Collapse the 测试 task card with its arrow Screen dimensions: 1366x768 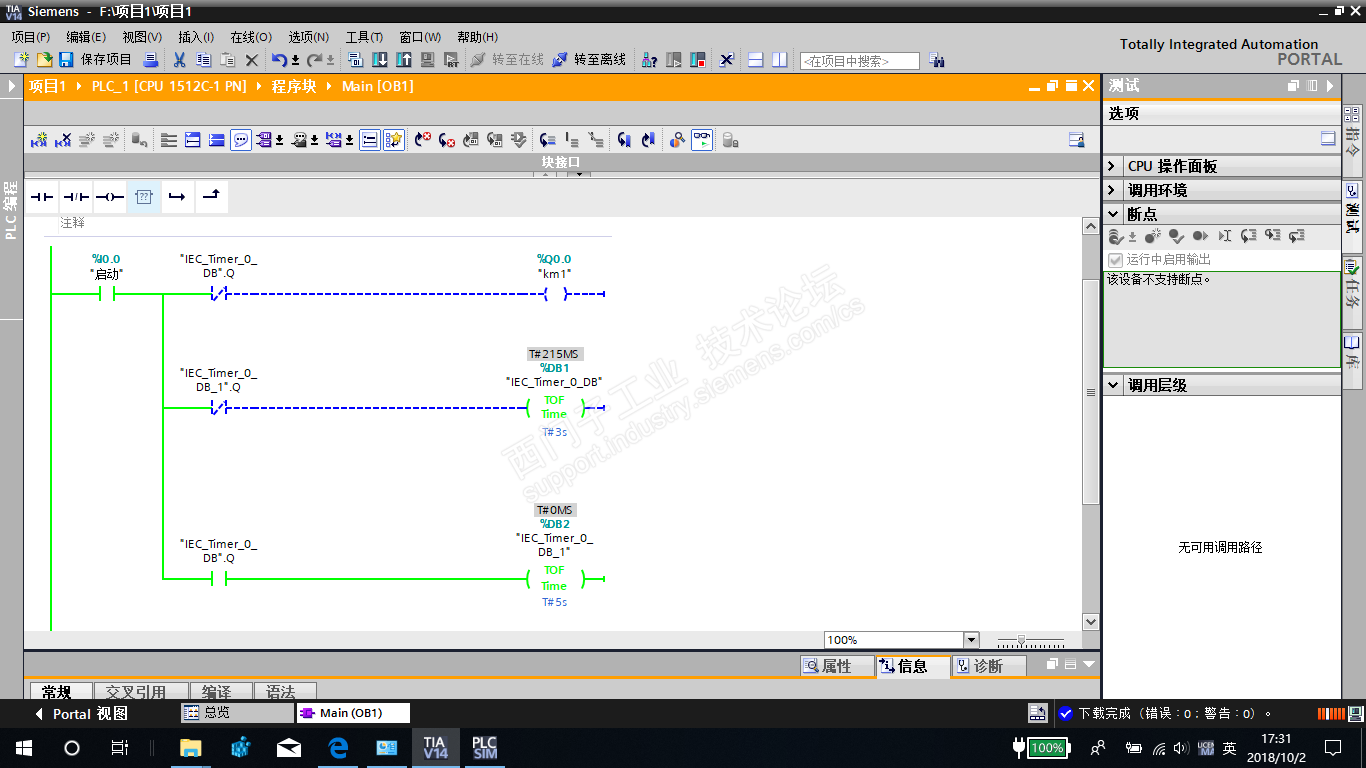pyautogui.click(x=1330, y=86)
